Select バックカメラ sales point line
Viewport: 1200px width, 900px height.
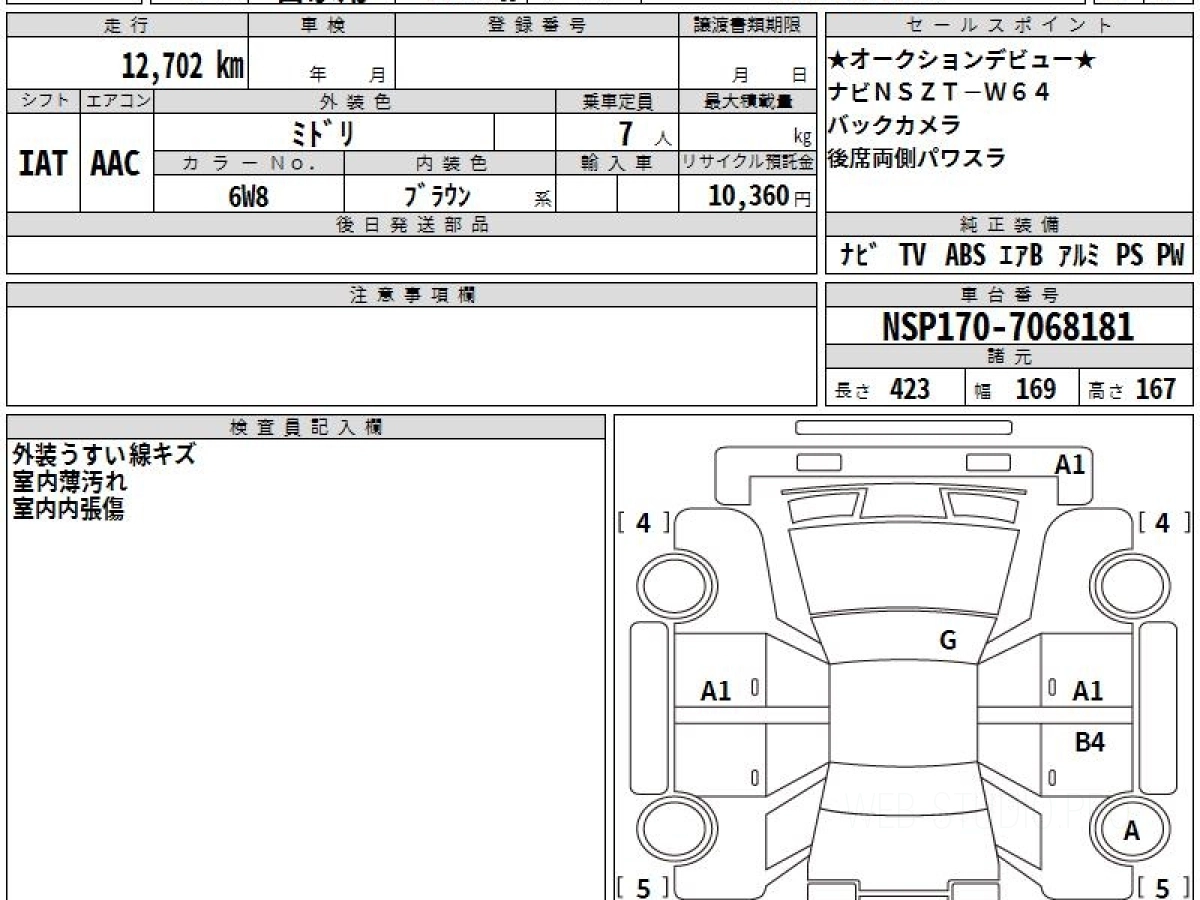coord(895,125)
